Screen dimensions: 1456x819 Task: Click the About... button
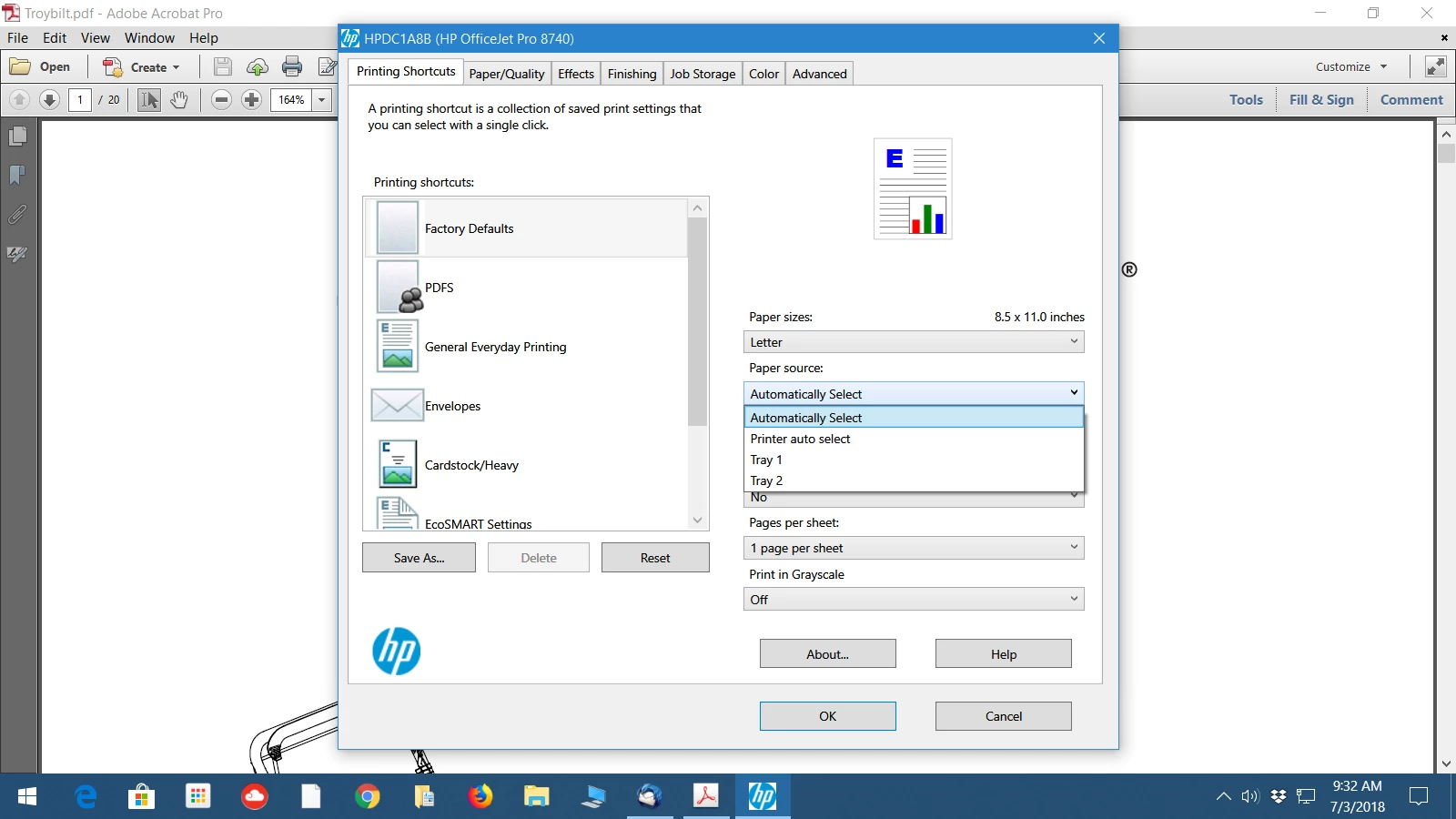pos(827,654)
